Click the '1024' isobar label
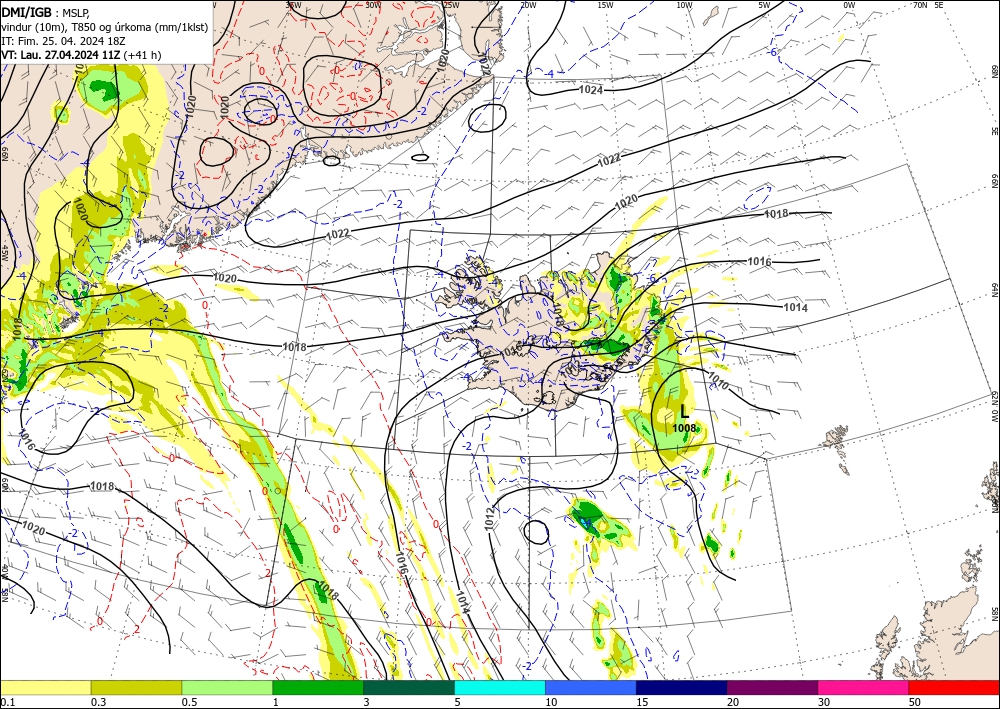 591,90
